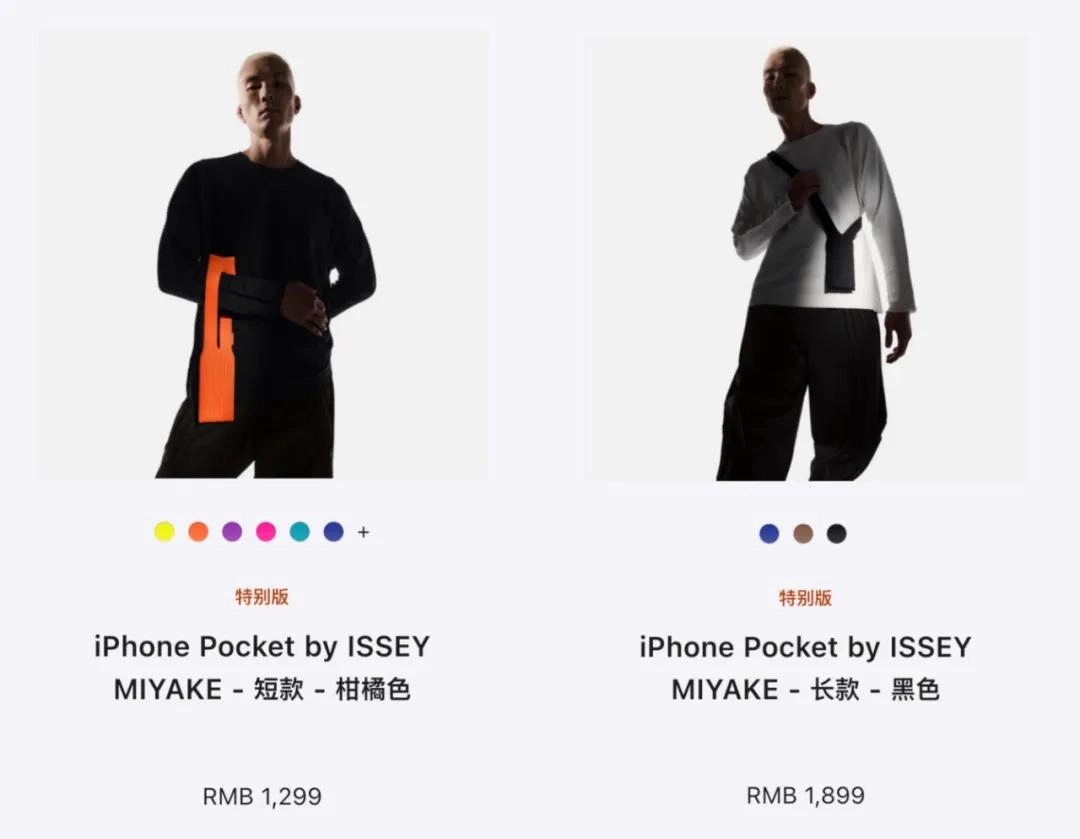Open iPhone Pocket 短款 柑橘色 title link
This screenshot has width=1080, height=839.
(x=262, y=667)
